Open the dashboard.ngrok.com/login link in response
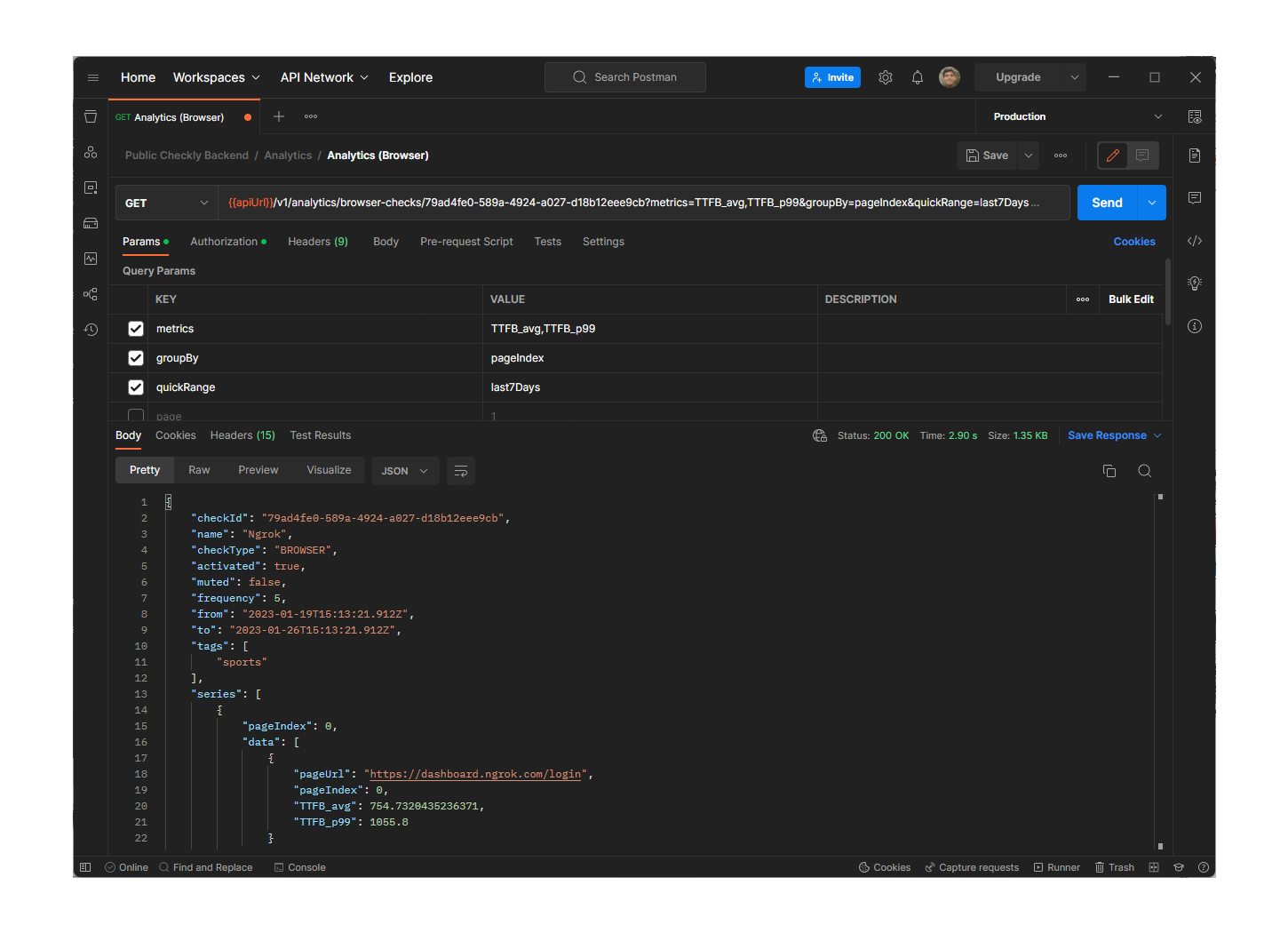Screen dimensions: 1288x933 (474, 774)
